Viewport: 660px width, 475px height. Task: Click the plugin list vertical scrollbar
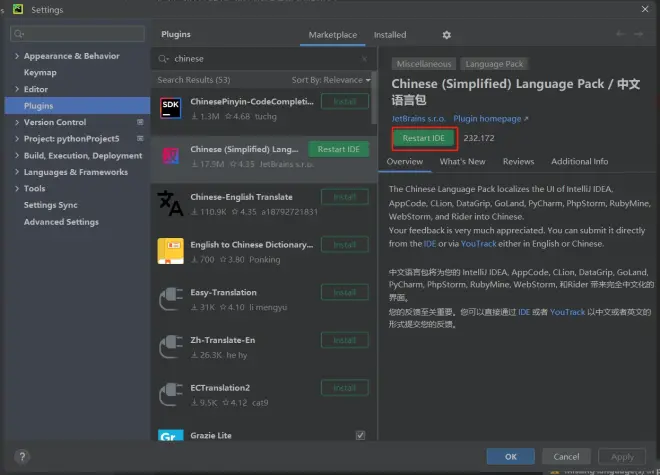[374, 98]
